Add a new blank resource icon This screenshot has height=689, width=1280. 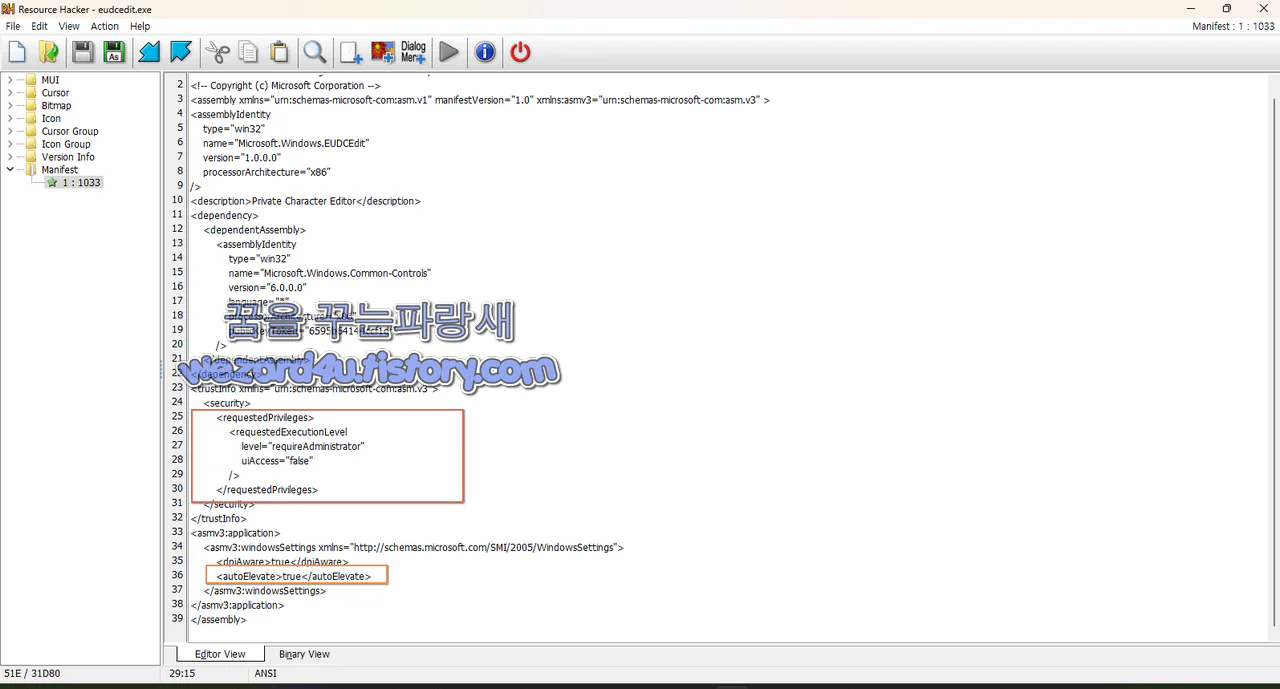coord(351,52)
